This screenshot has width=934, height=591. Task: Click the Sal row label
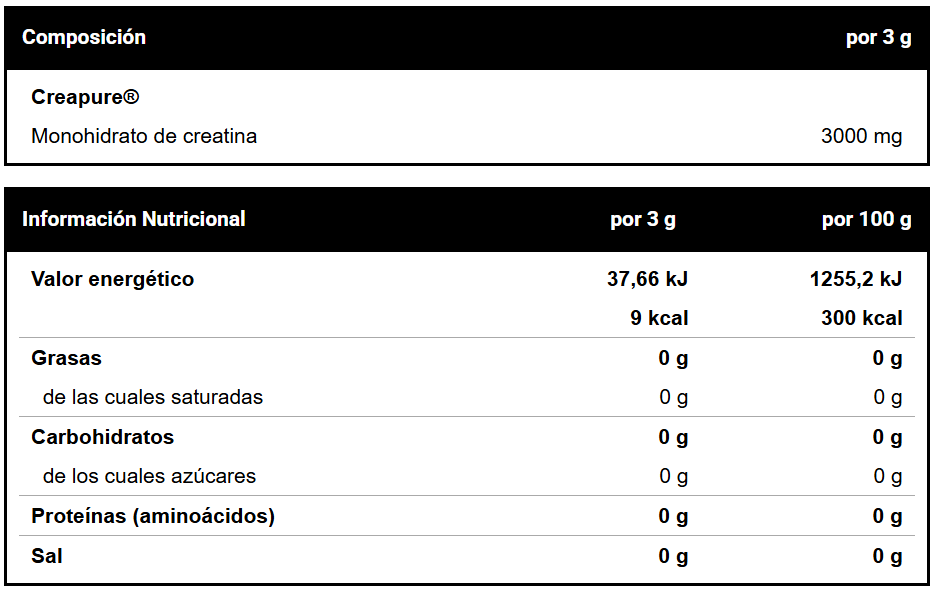47,556
